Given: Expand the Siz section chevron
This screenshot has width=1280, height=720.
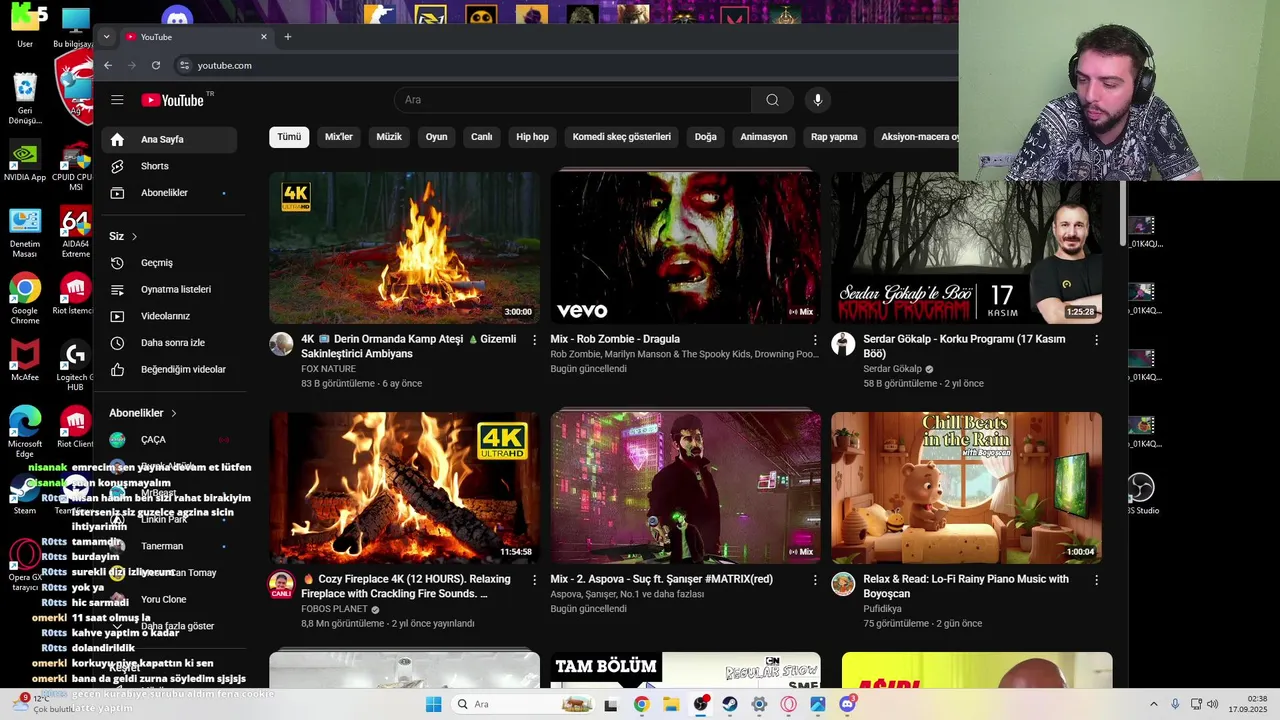Looking at the screenshot, I should [134, 236].
